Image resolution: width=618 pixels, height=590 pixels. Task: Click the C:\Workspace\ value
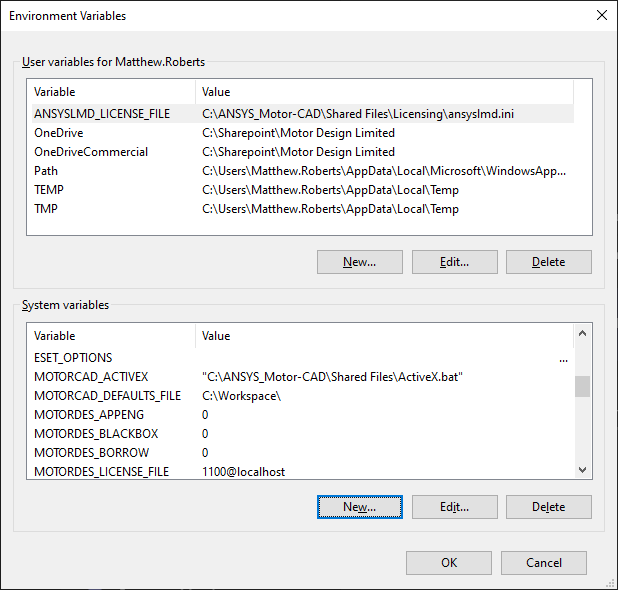tap(241, 396)
